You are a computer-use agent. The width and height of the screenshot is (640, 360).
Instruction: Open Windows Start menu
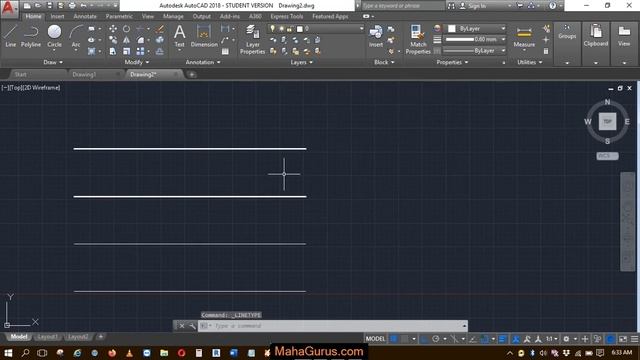pyautogui.click(x=8, y=353)
